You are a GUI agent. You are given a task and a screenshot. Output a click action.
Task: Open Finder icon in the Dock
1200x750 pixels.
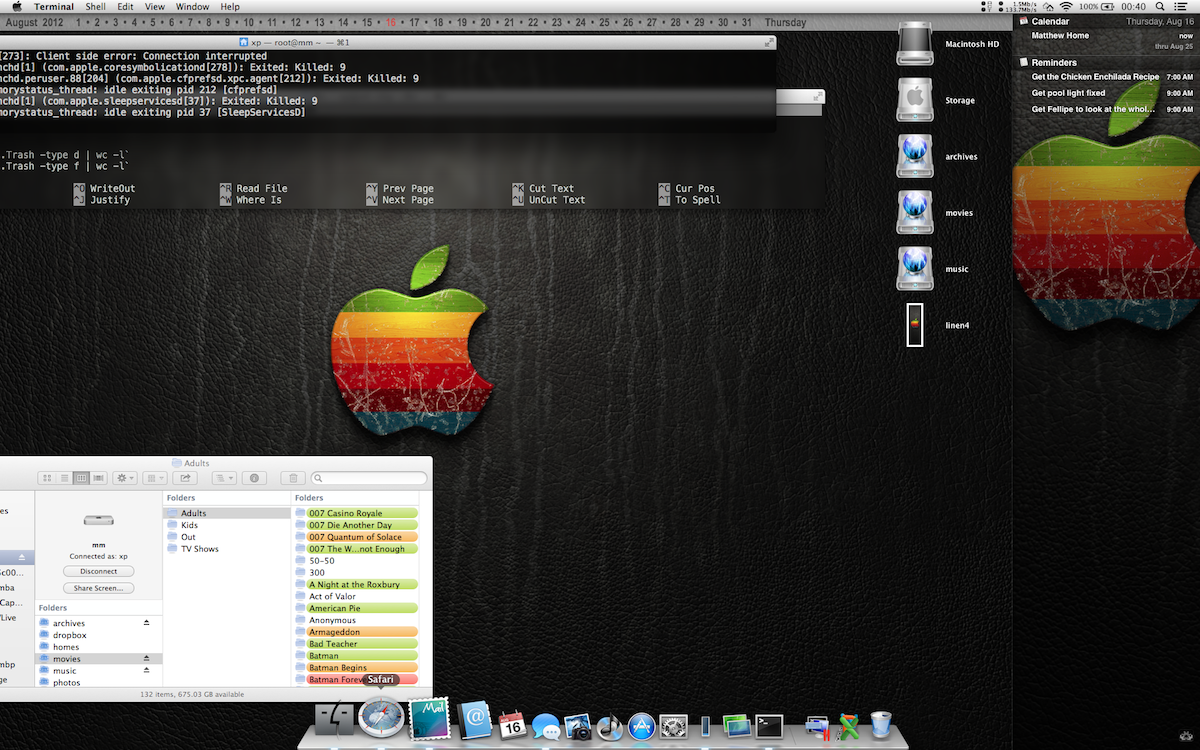[x=333, y=721]
